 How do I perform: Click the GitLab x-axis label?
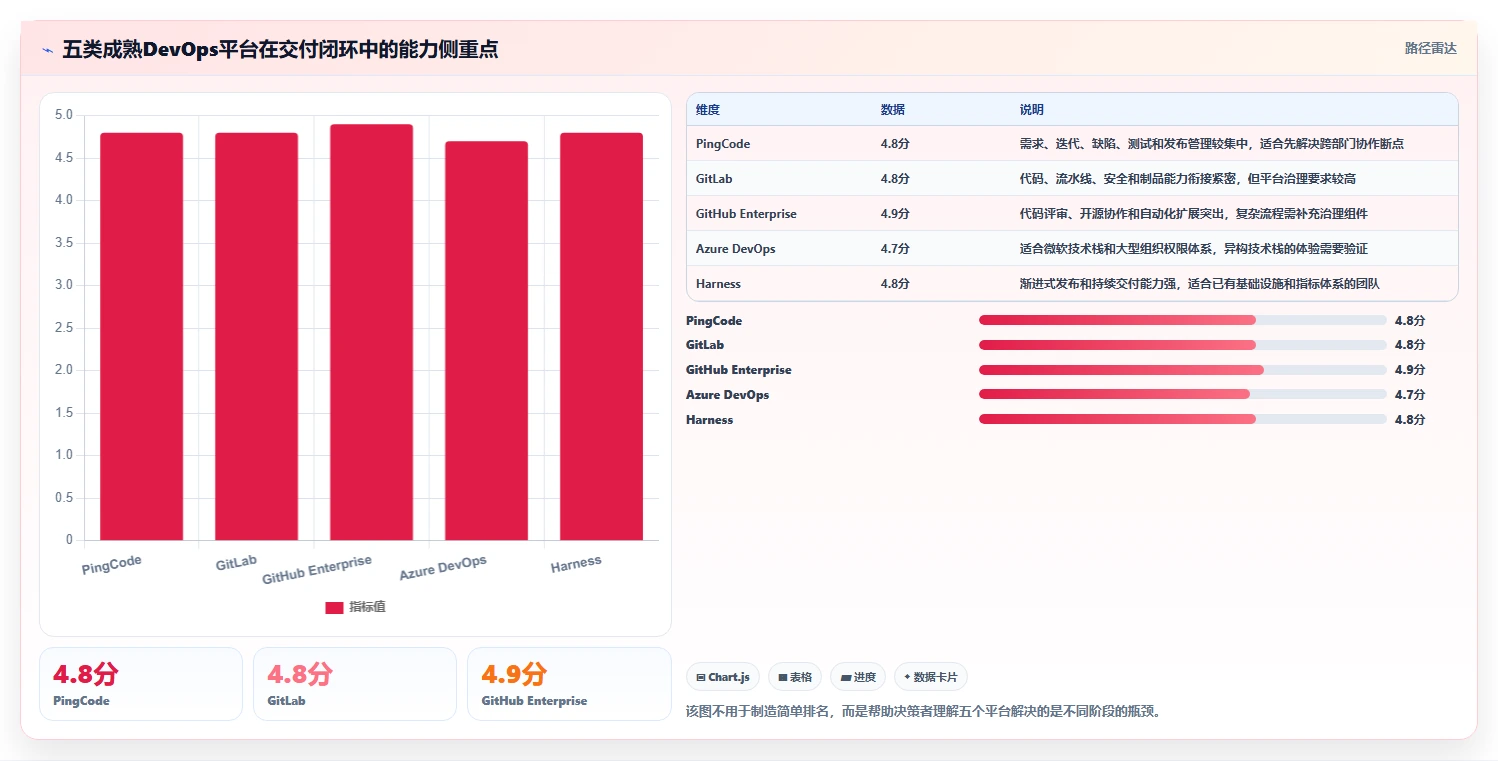[236, 563]
